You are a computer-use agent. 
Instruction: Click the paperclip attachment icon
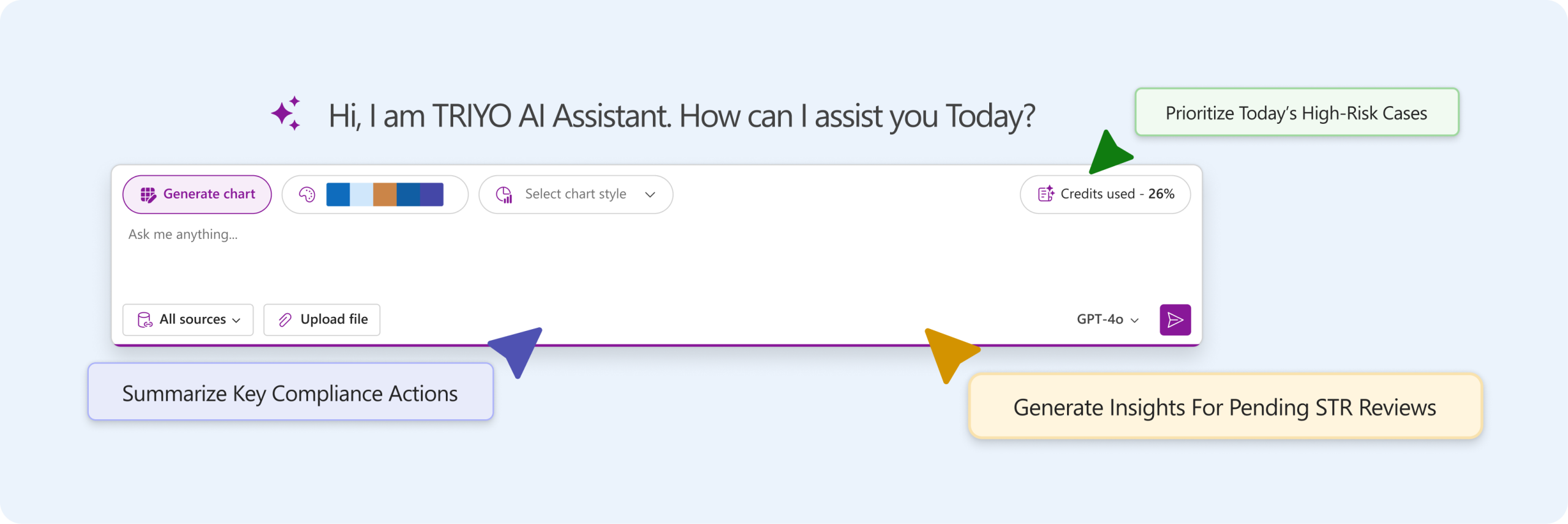pos(285,320)
